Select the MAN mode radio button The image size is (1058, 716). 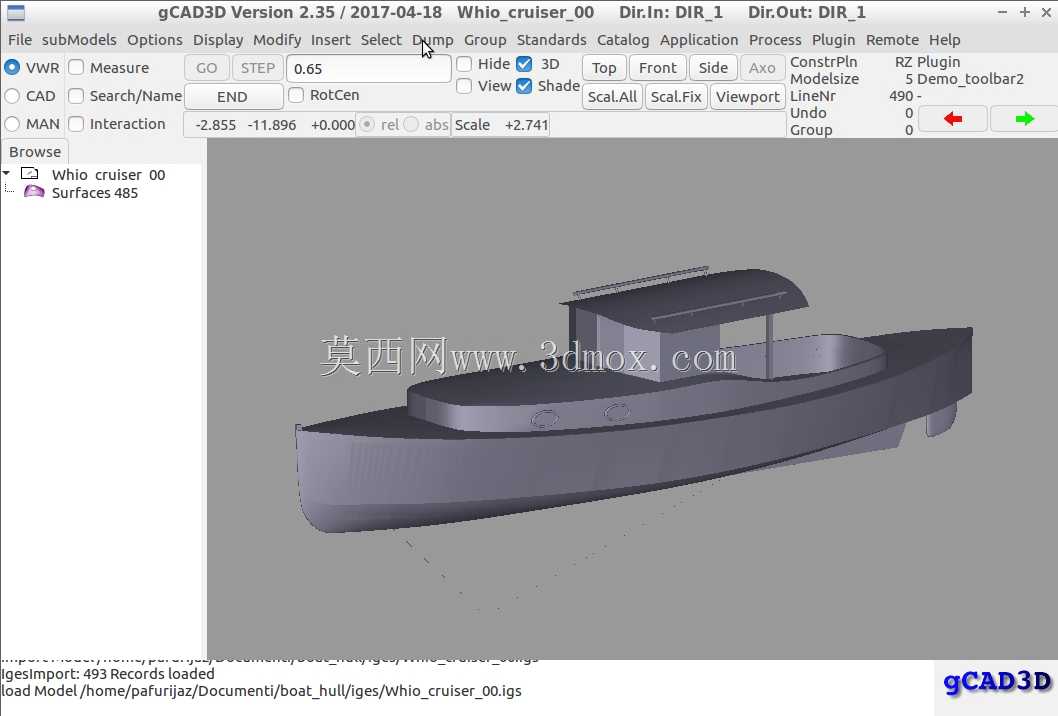[x=12, y=124]
